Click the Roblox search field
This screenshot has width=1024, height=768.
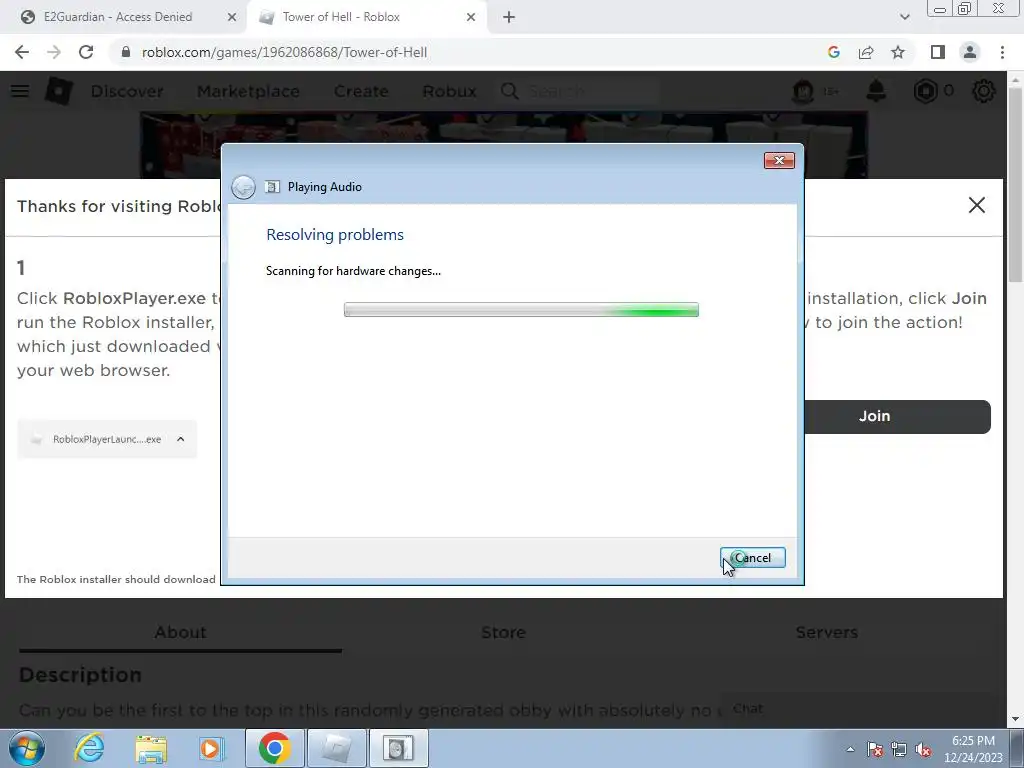point(578,91)
